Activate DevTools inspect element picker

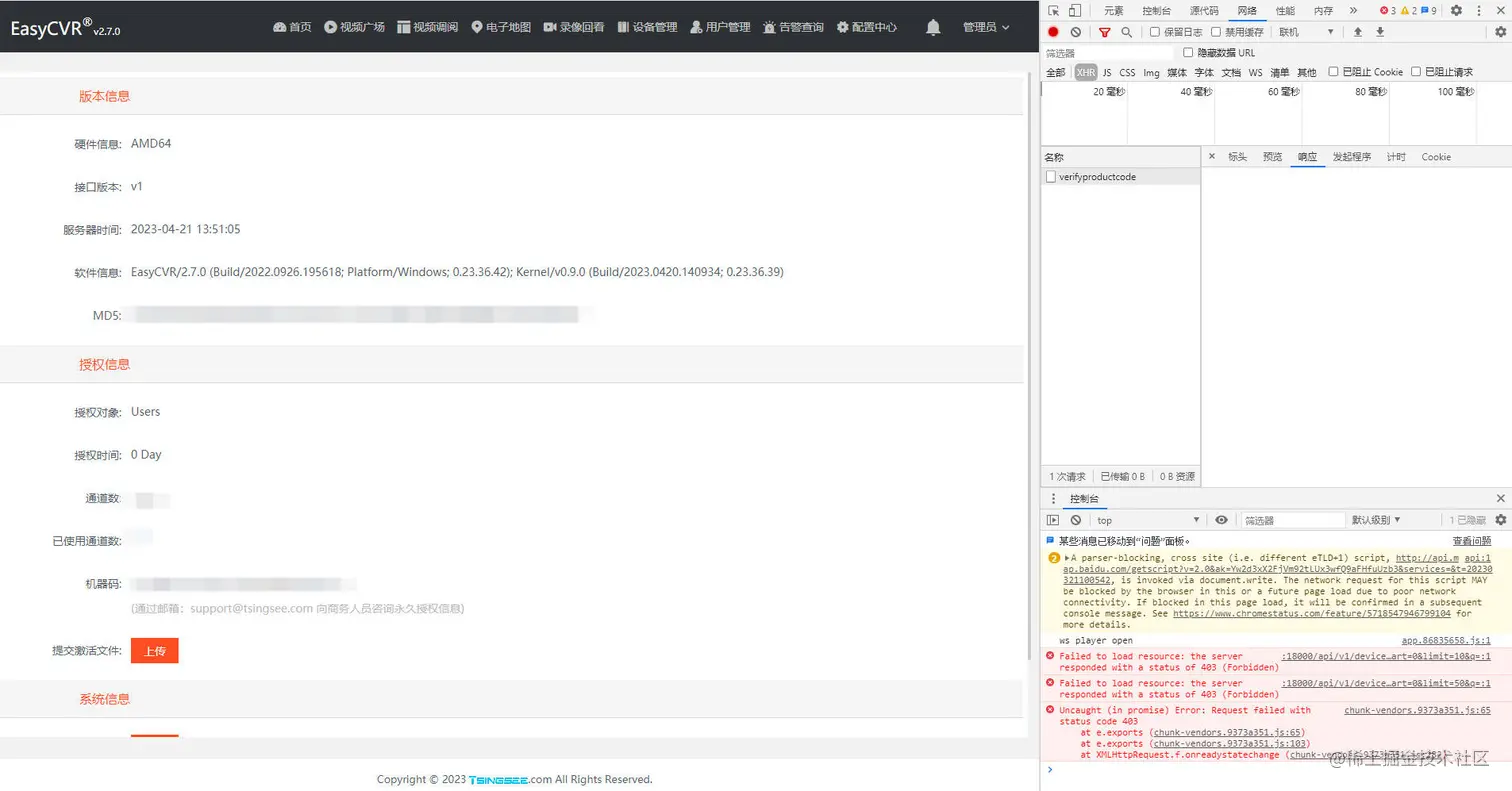coord(1054,10)
